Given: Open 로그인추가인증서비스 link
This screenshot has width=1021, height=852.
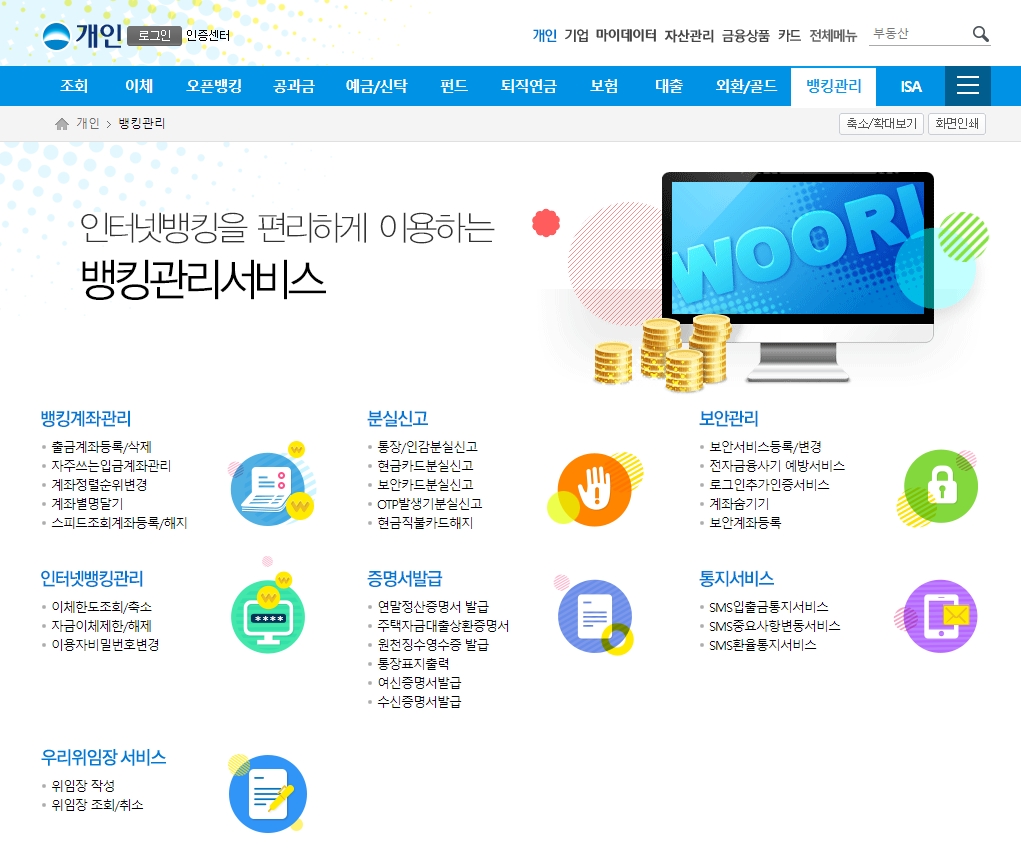Looking at the screenshot, I should click(769, 485).
